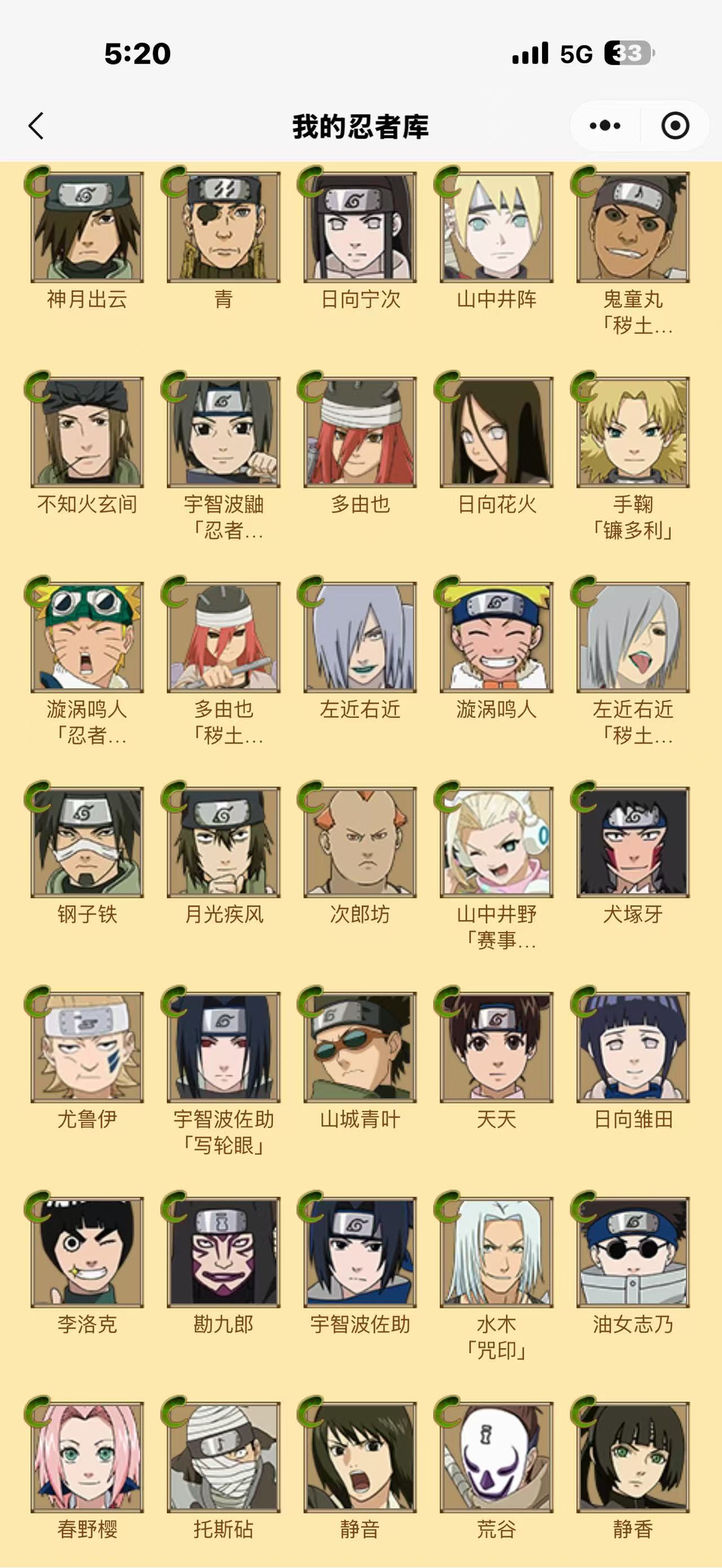Tap the mini-program close circle icon

click(x=675, y=126)
